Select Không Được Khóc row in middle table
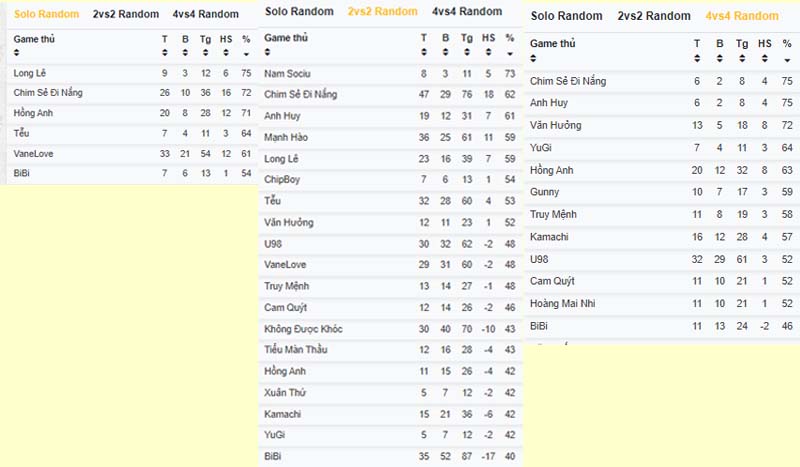 pyautogui.click(x=390, y=329)
